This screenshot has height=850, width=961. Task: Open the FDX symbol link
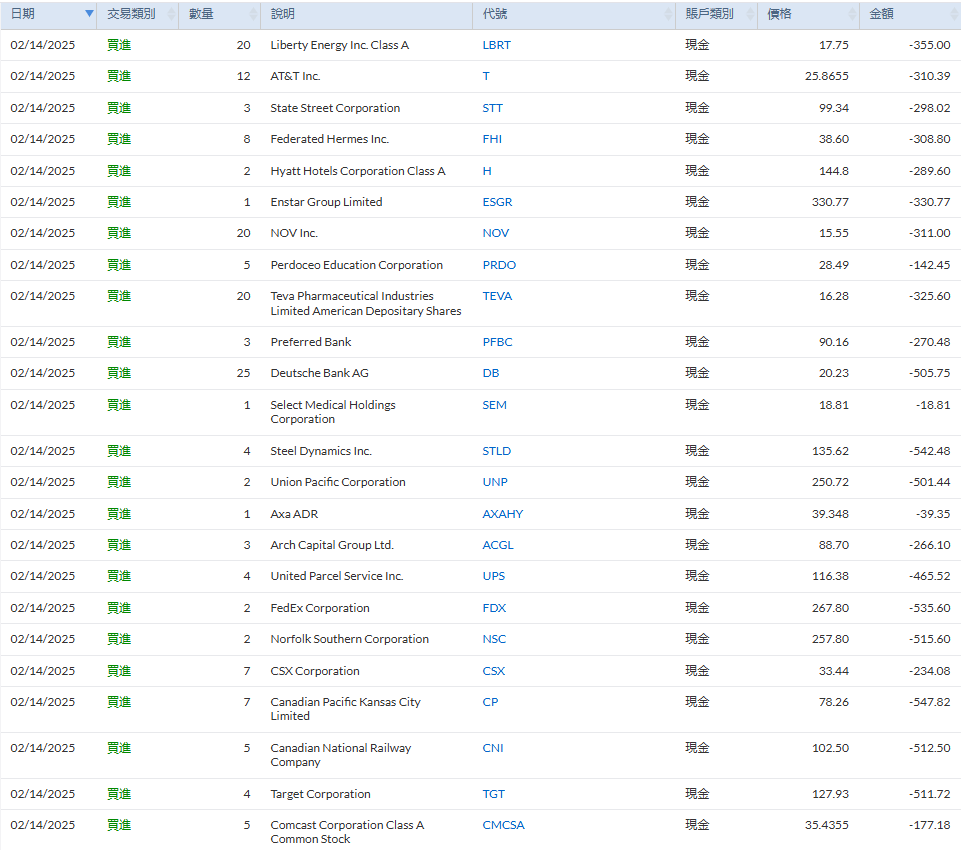494,608
